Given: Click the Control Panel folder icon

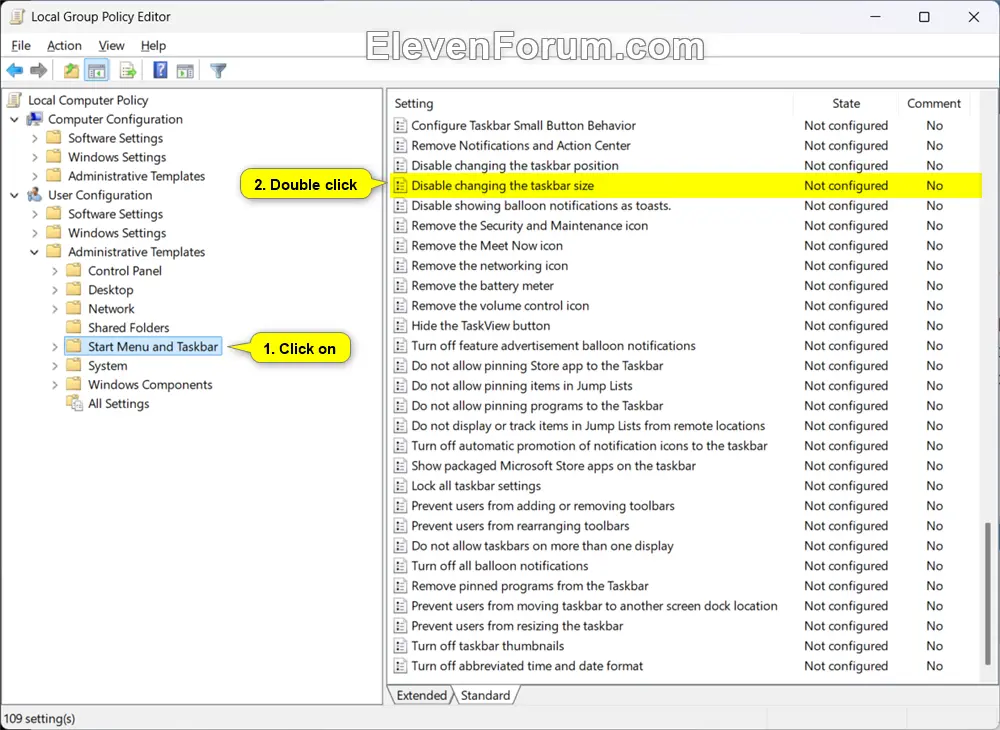Looking at the screenshot, I should click(74, 270).
